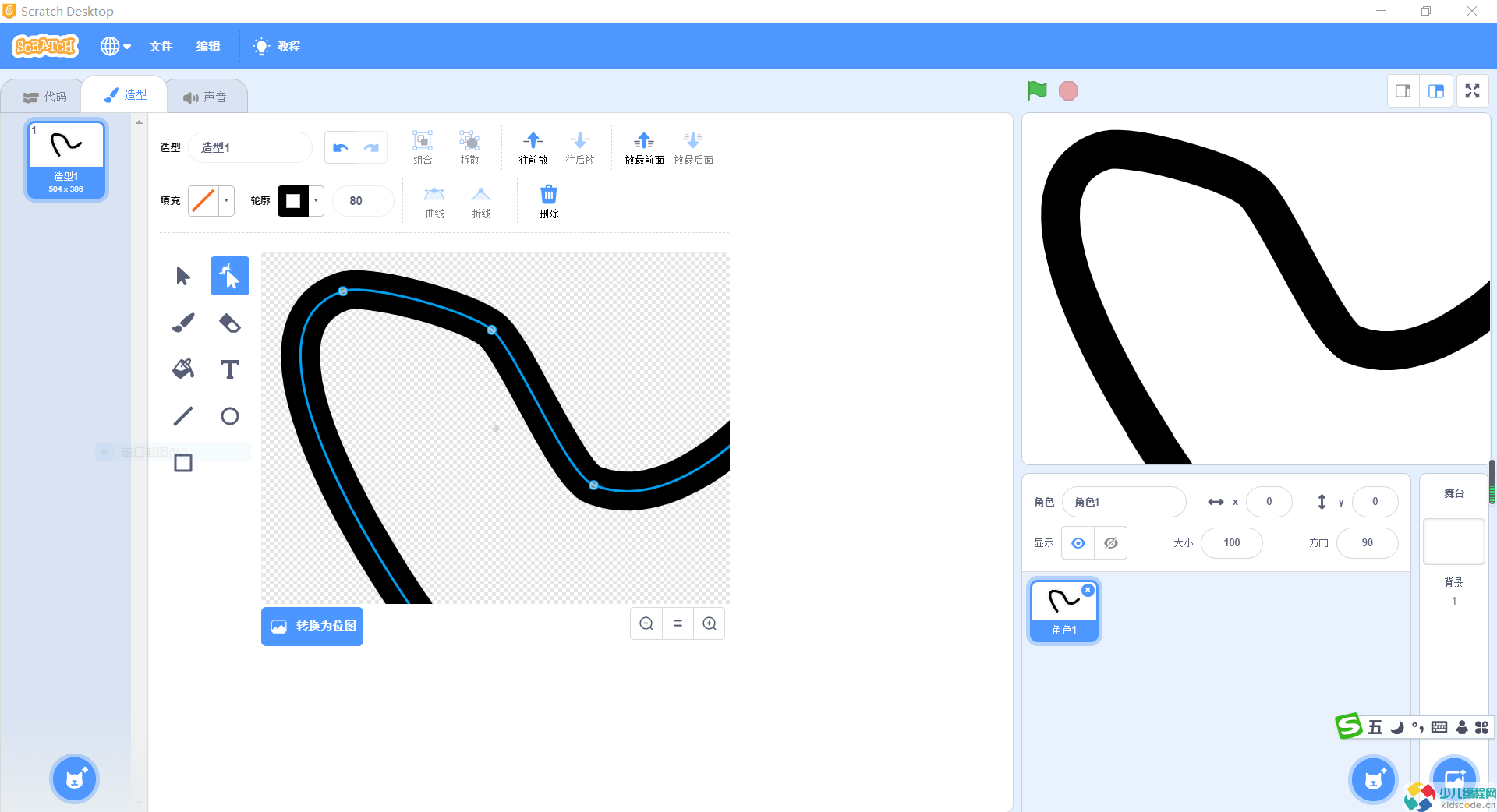Click the size field showing 100
The image size is (1497, 812).
1231,543
